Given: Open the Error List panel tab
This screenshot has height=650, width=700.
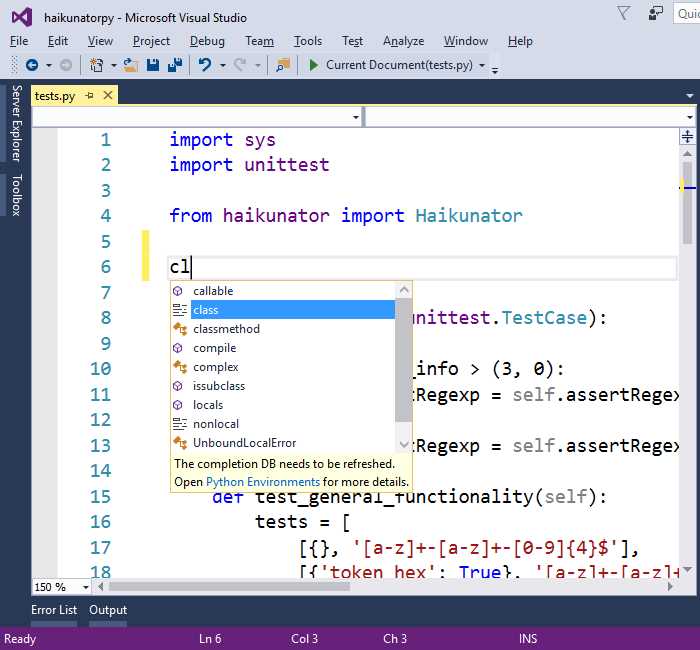Looking at the screenshot, I should click(54, 610).
